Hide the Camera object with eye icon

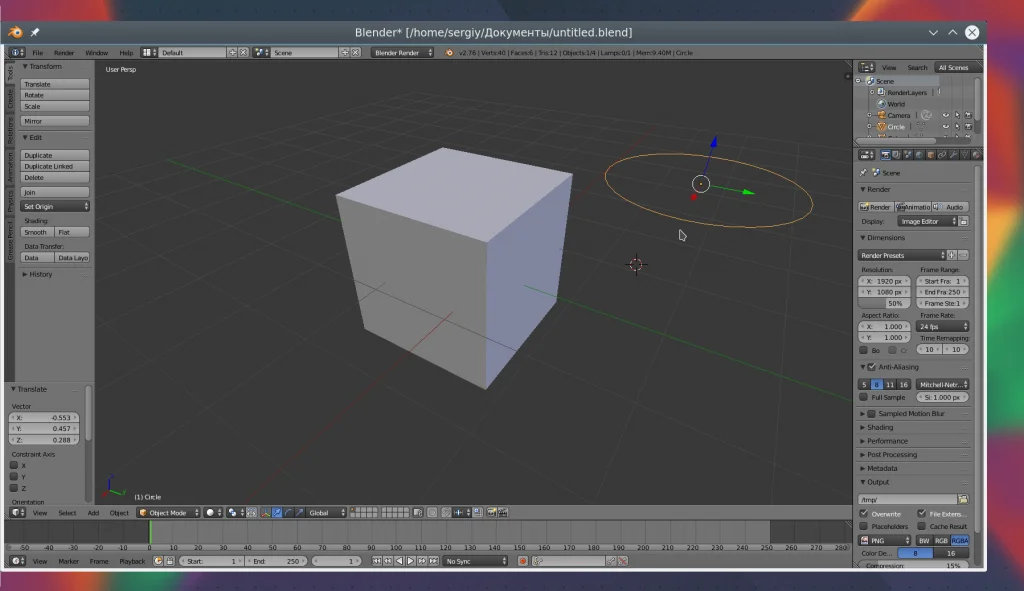click(946, 115)
